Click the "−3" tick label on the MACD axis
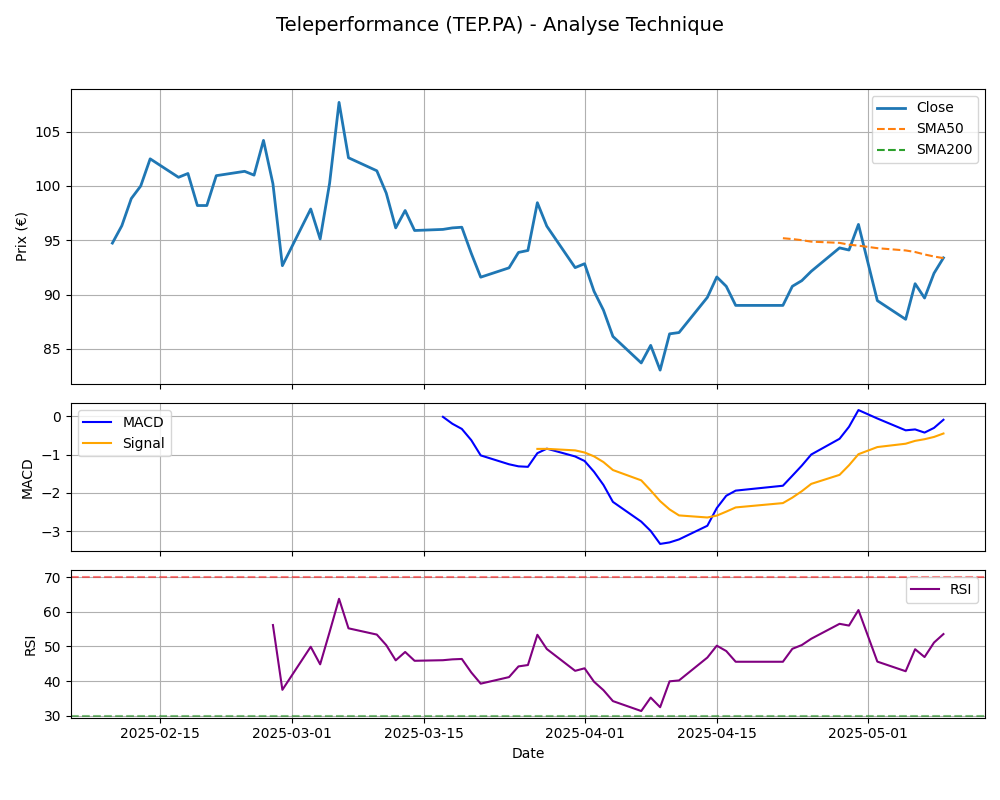 tap(52, 532)
